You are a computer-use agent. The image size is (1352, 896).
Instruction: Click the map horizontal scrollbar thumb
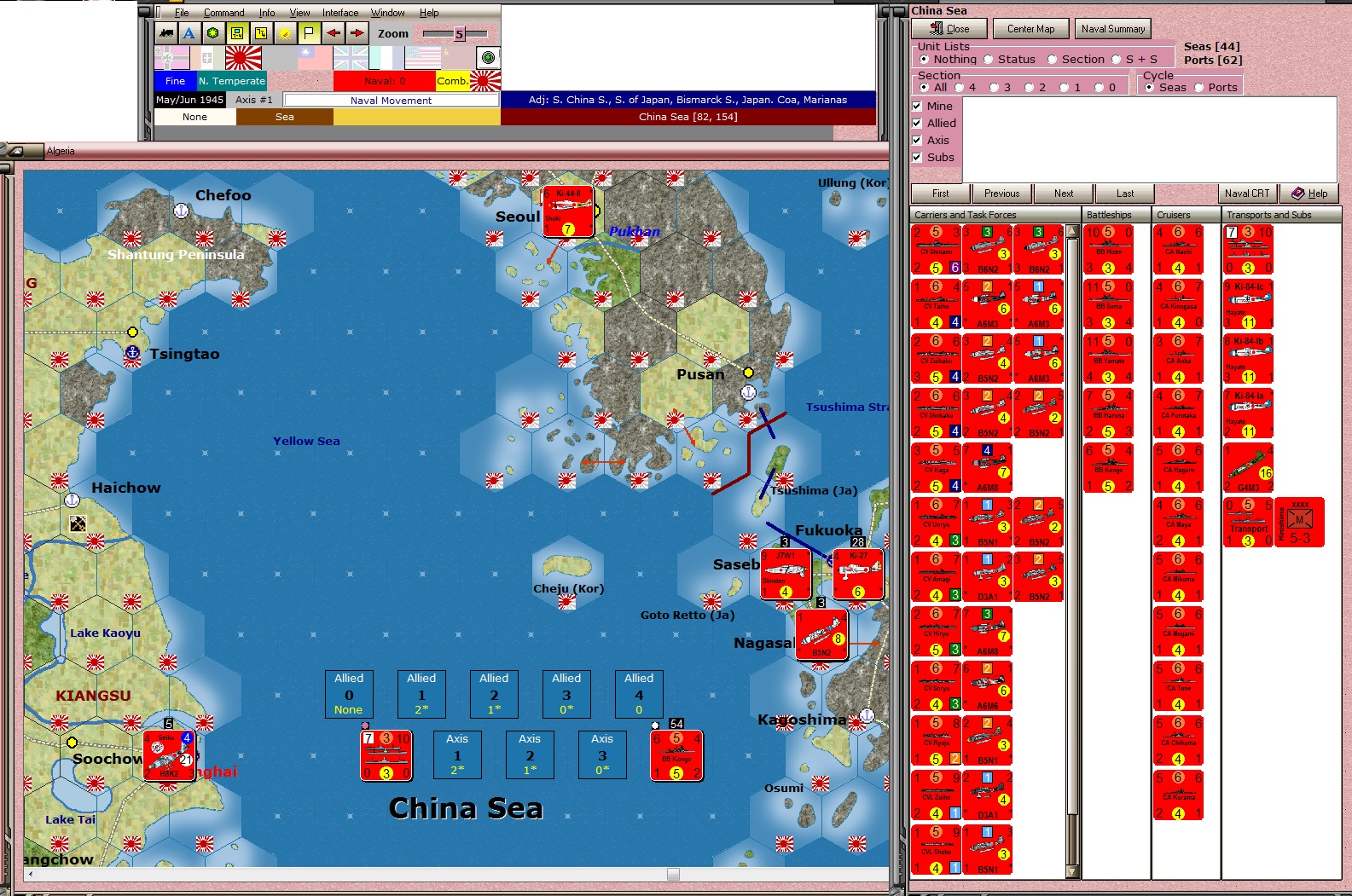coord(673,874)
